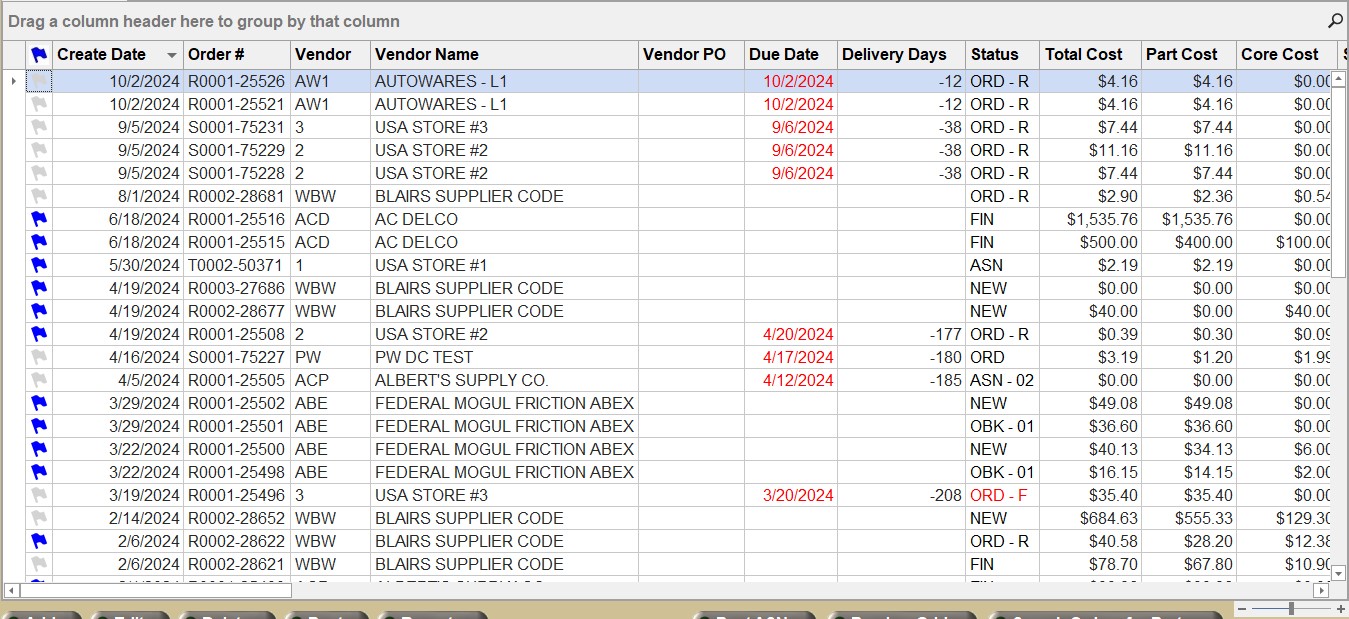This screenshot has height=619, width=1349.
Task: Click the zoom slider handle
Action: click(x=1292, y=608)
